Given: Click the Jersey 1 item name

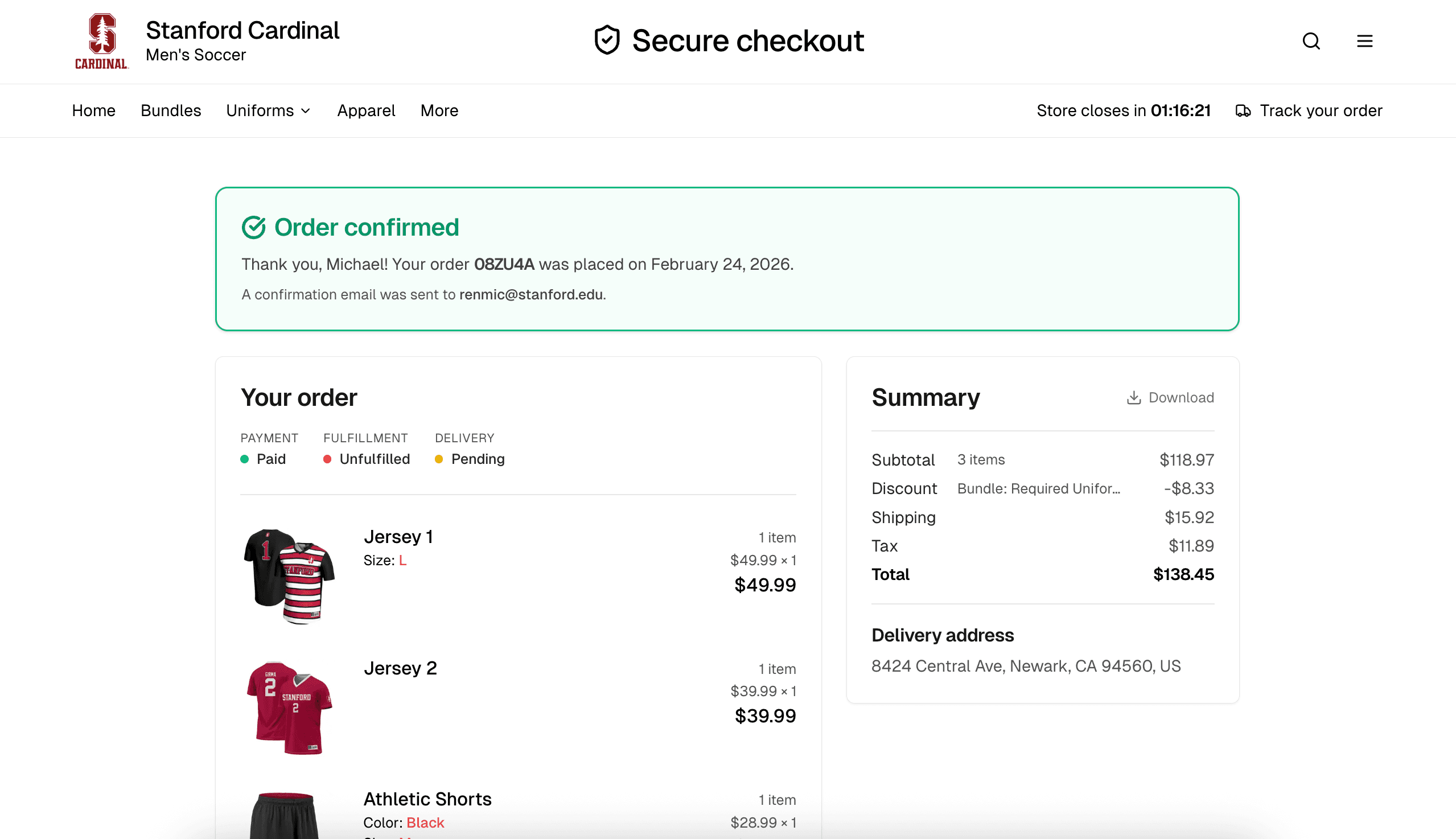Looking at the screenshot, I should pos(398,537).
